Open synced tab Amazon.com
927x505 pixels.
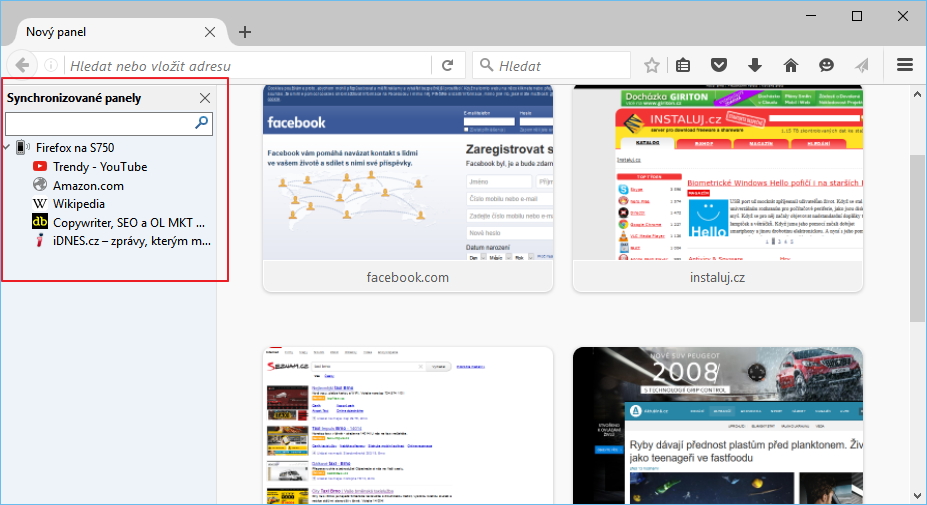click(x=88, y=186)
